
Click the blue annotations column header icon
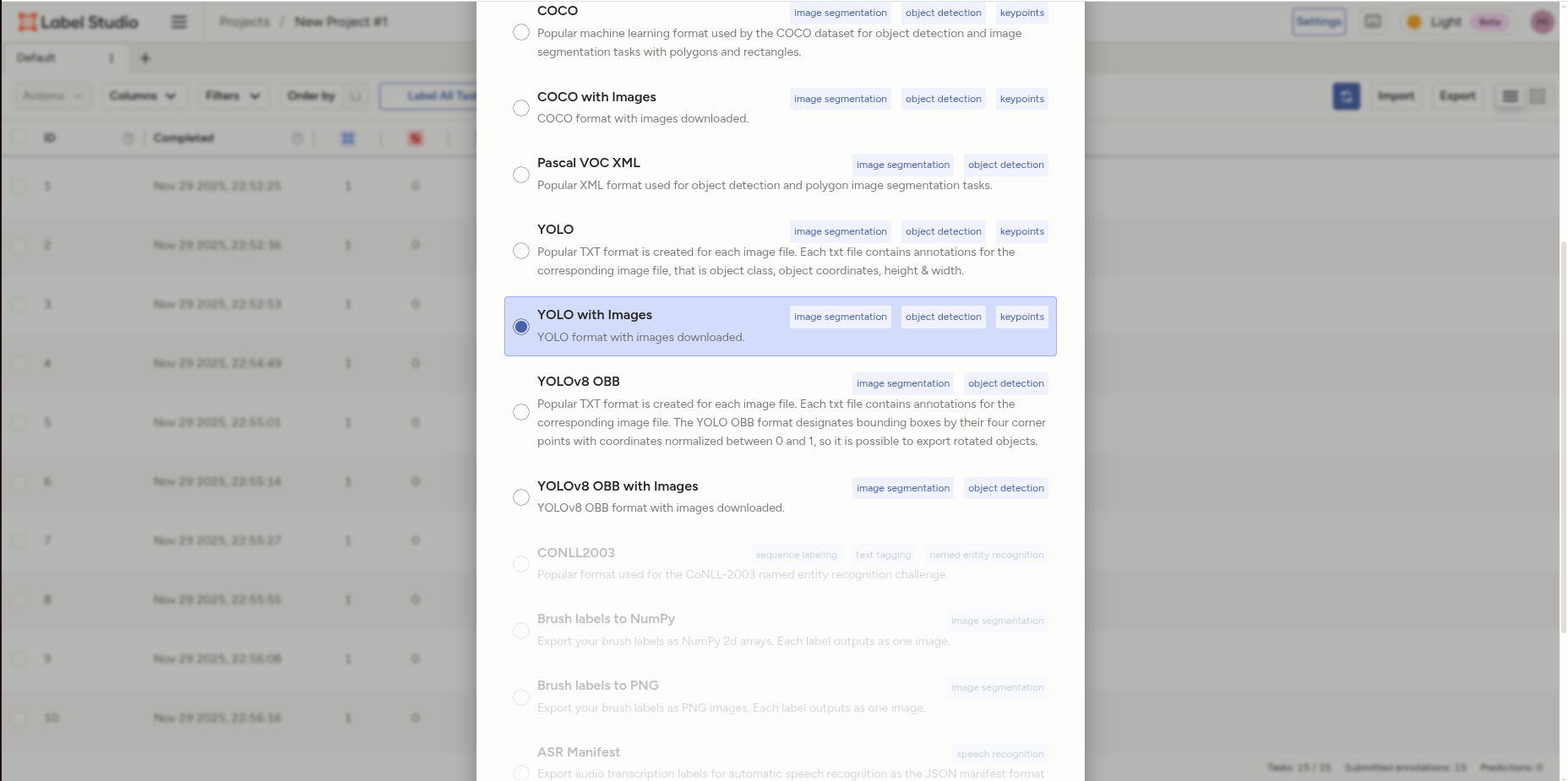coord(348,138)
